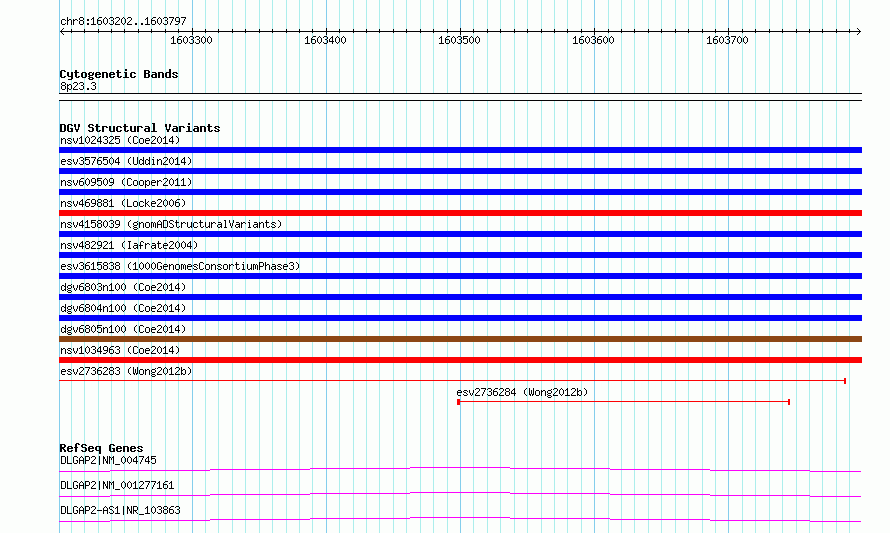Select the blue bar under nsv482921
The width and height of the screenshot is (890, 533).
pos(460,255)
